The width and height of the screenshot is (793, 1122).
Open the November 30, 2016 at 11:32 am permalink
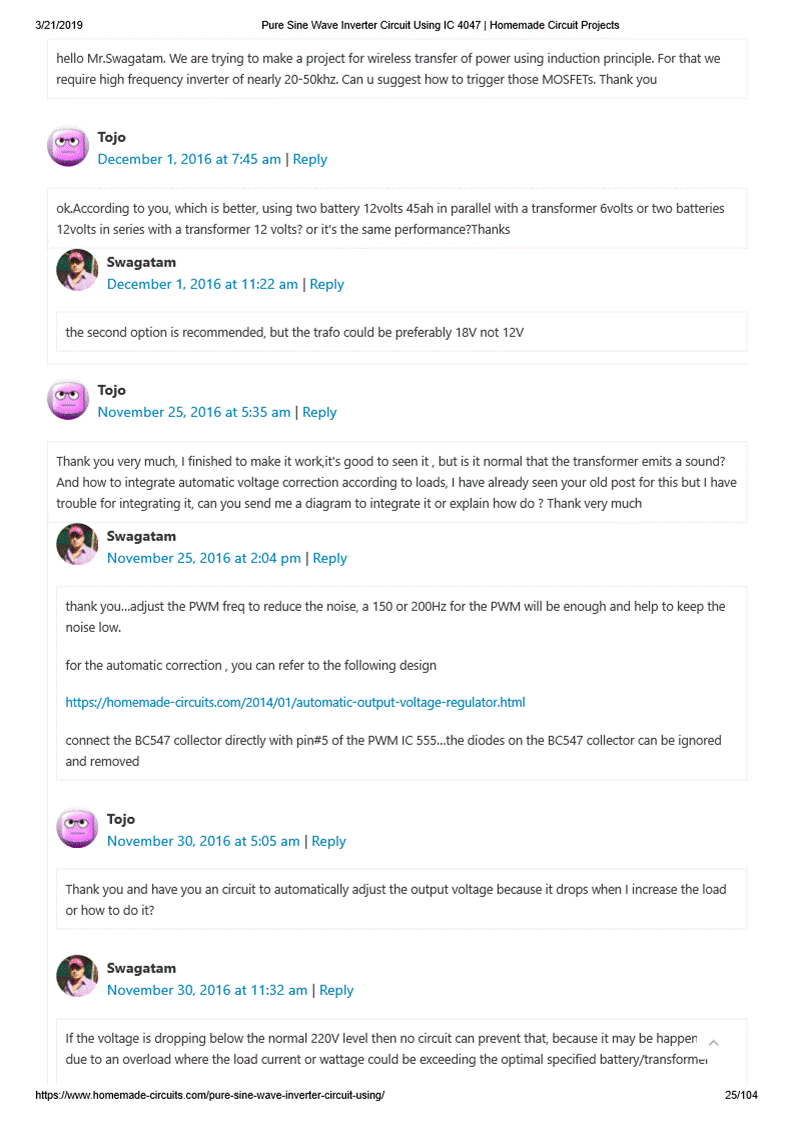point(207,990)
